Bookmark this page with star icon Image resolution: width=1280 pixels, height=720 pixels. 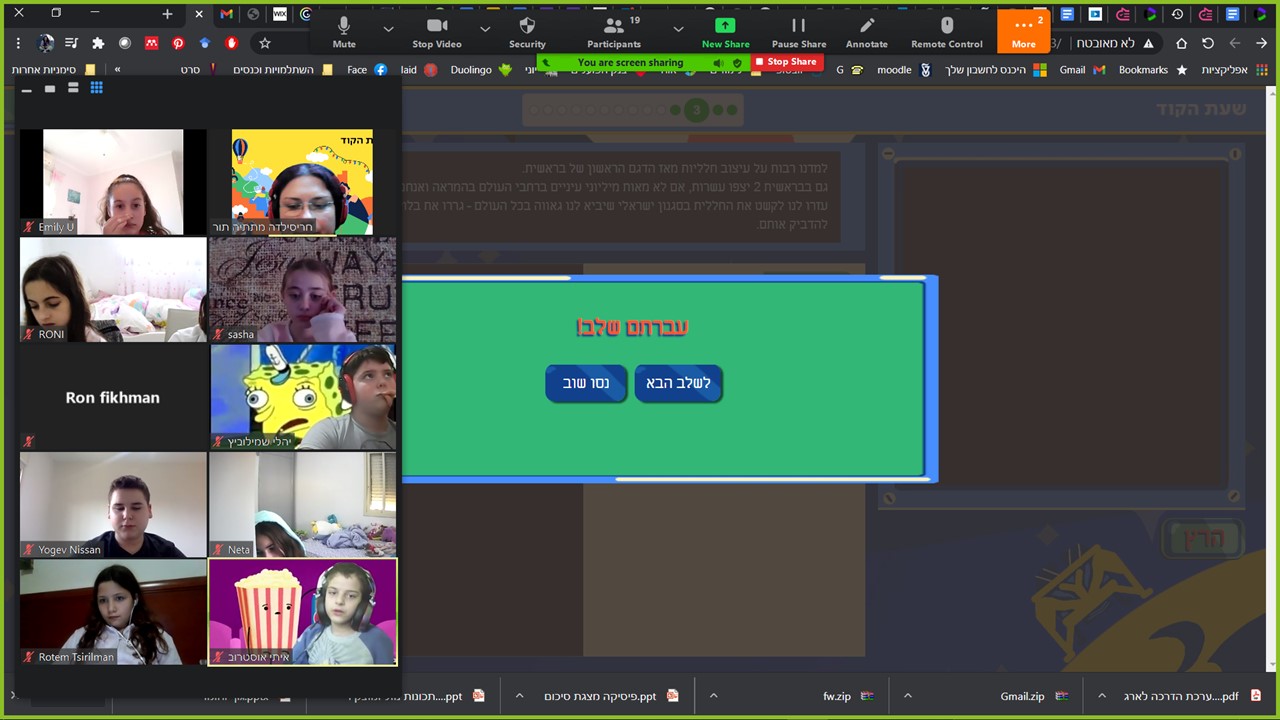[265, 43]
